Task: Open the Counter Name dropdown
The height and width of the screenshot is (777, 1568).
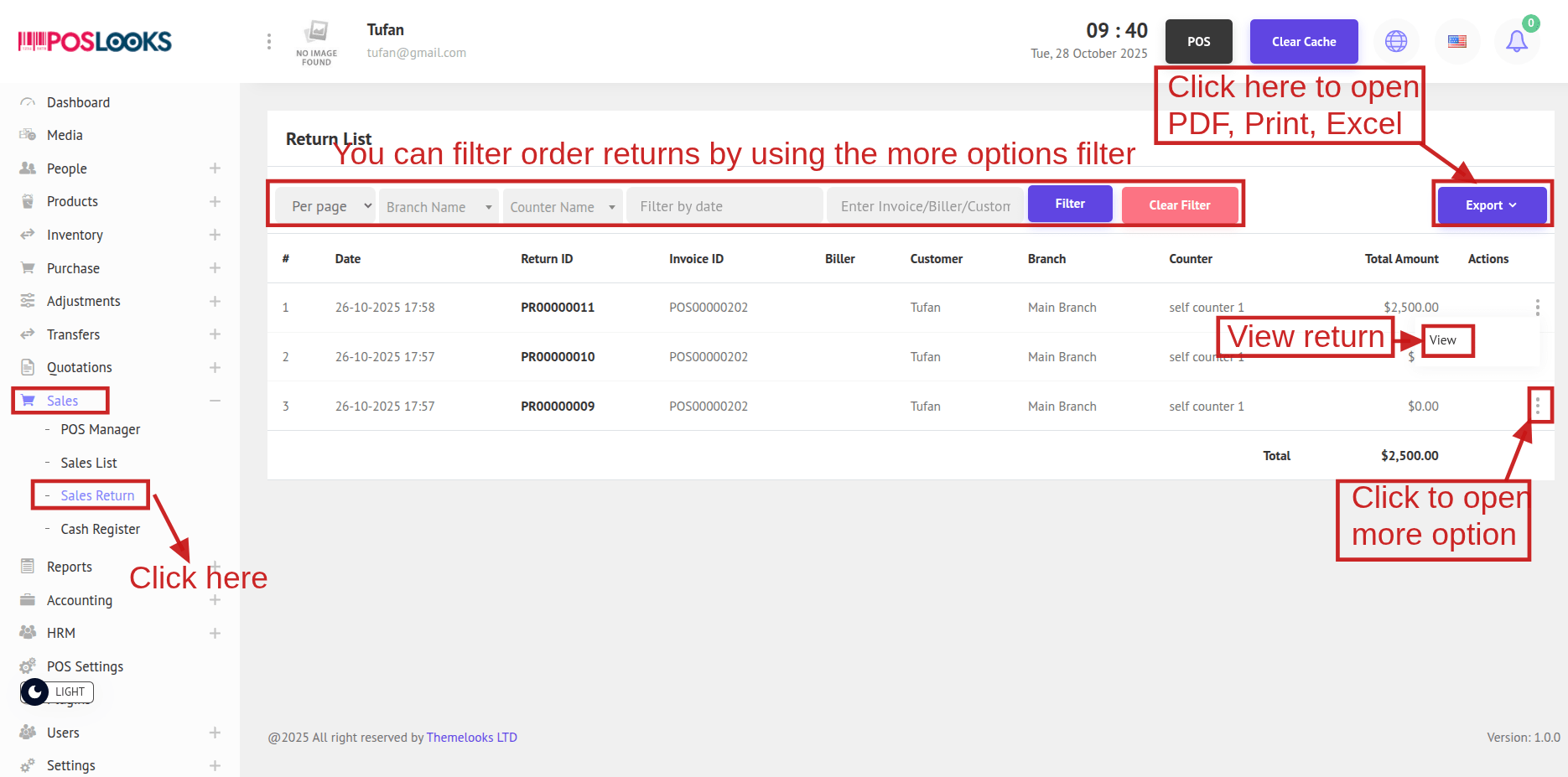Action: coord(562,207)
